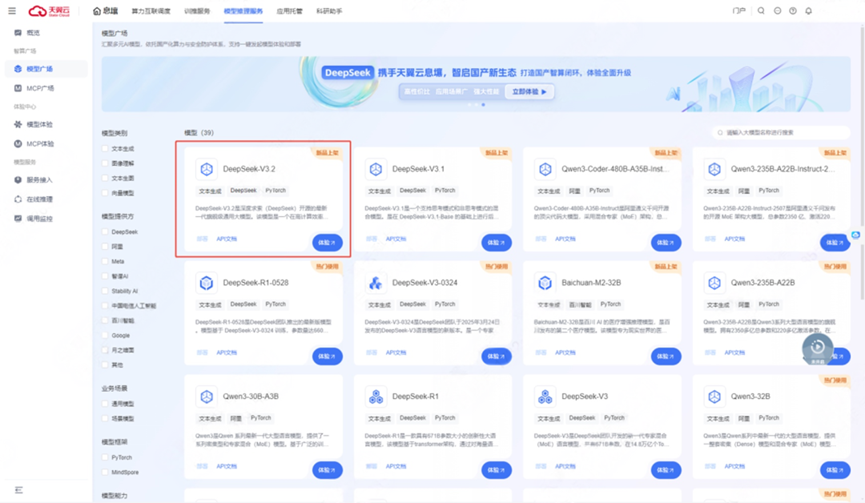Click the page vertical scrollbar
Image resolution: width=865 pixels, height=503 pixels.
[x=862, y=163]
